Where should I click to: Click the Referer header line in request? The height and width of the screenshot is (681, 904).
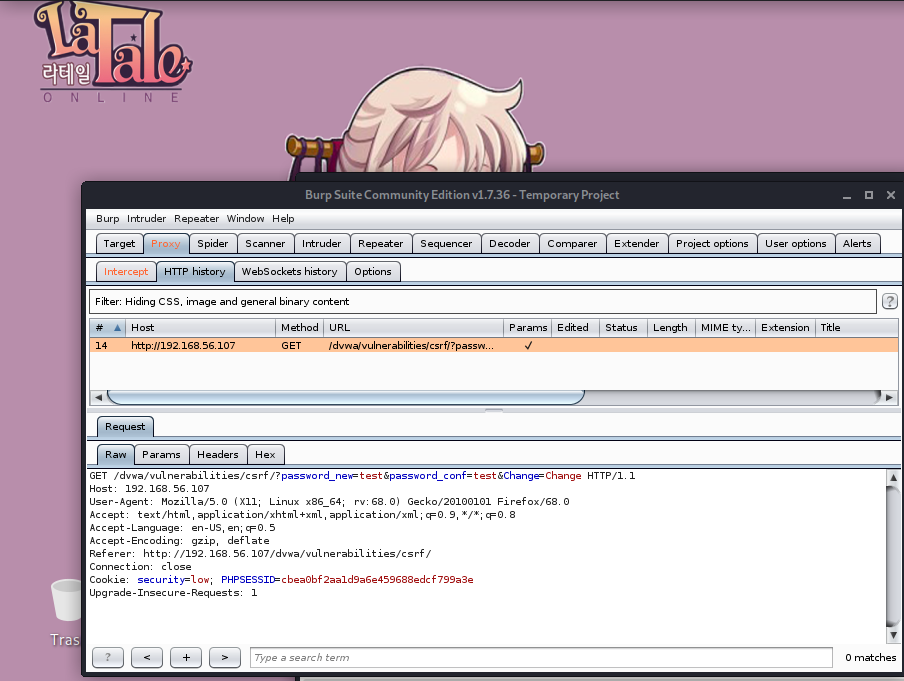click(x=260, y=554)
